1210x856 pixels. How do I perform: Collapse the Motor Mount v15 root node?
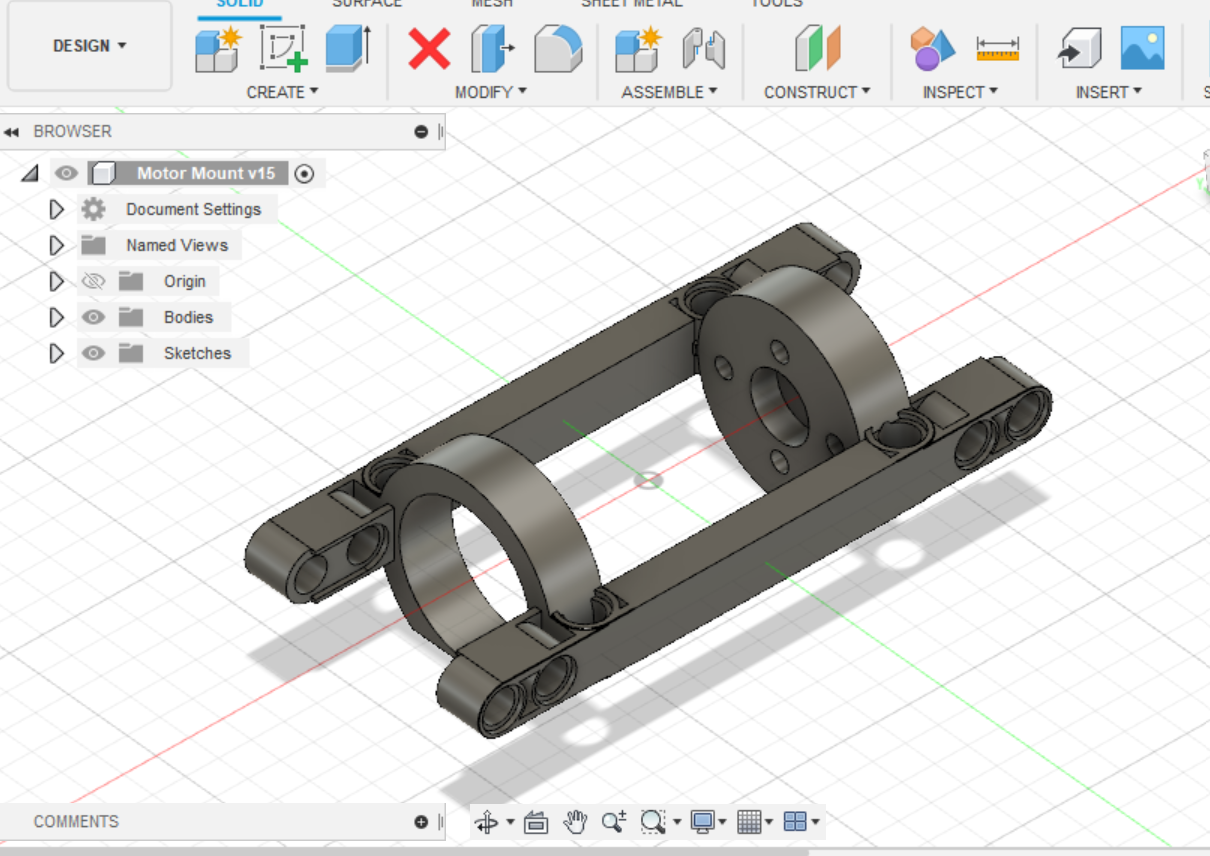pos(30,174)
